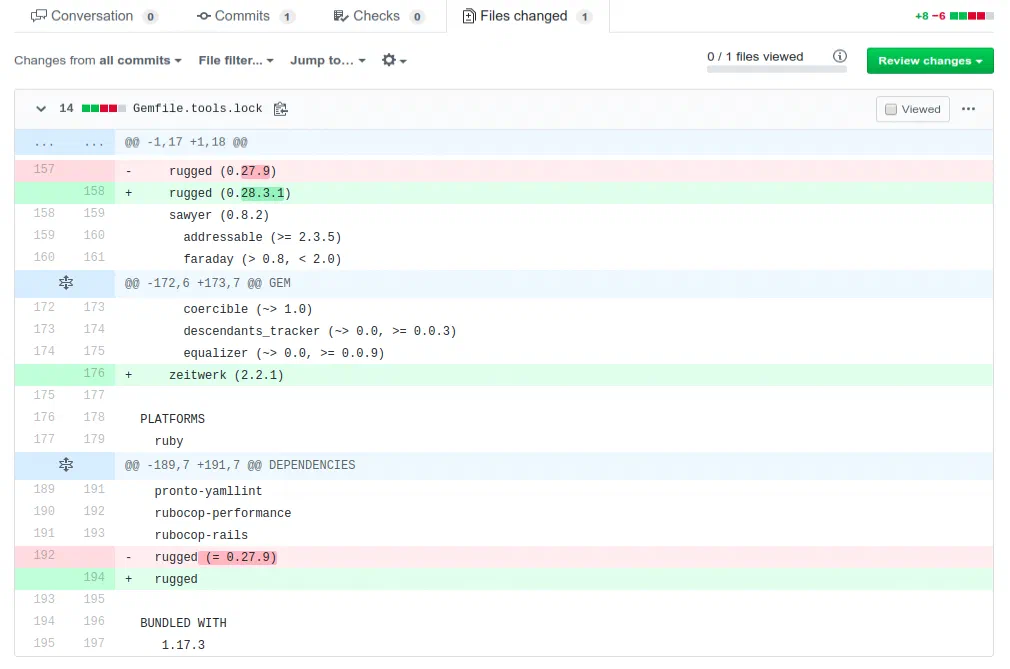
Task: Copy the Gemfile.tools.lock file path
Action: pos(280,109)
